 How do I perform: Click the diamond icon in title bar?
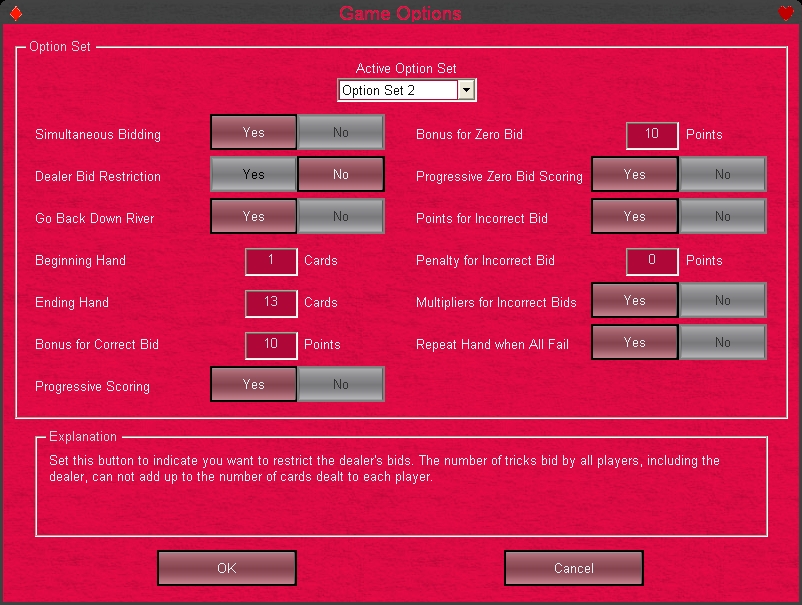pyautogui.click(x=16, y=13)
